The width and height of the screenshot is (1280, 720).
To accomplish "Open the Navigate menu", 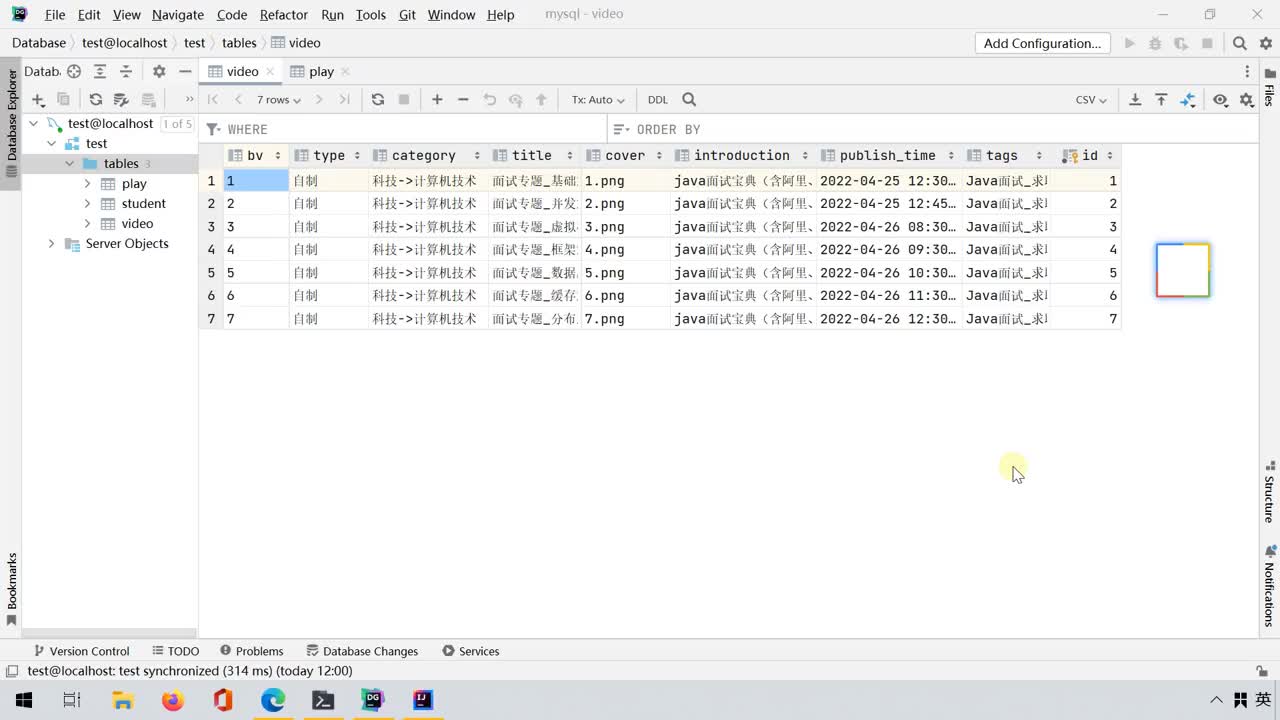I will [178, 15].
